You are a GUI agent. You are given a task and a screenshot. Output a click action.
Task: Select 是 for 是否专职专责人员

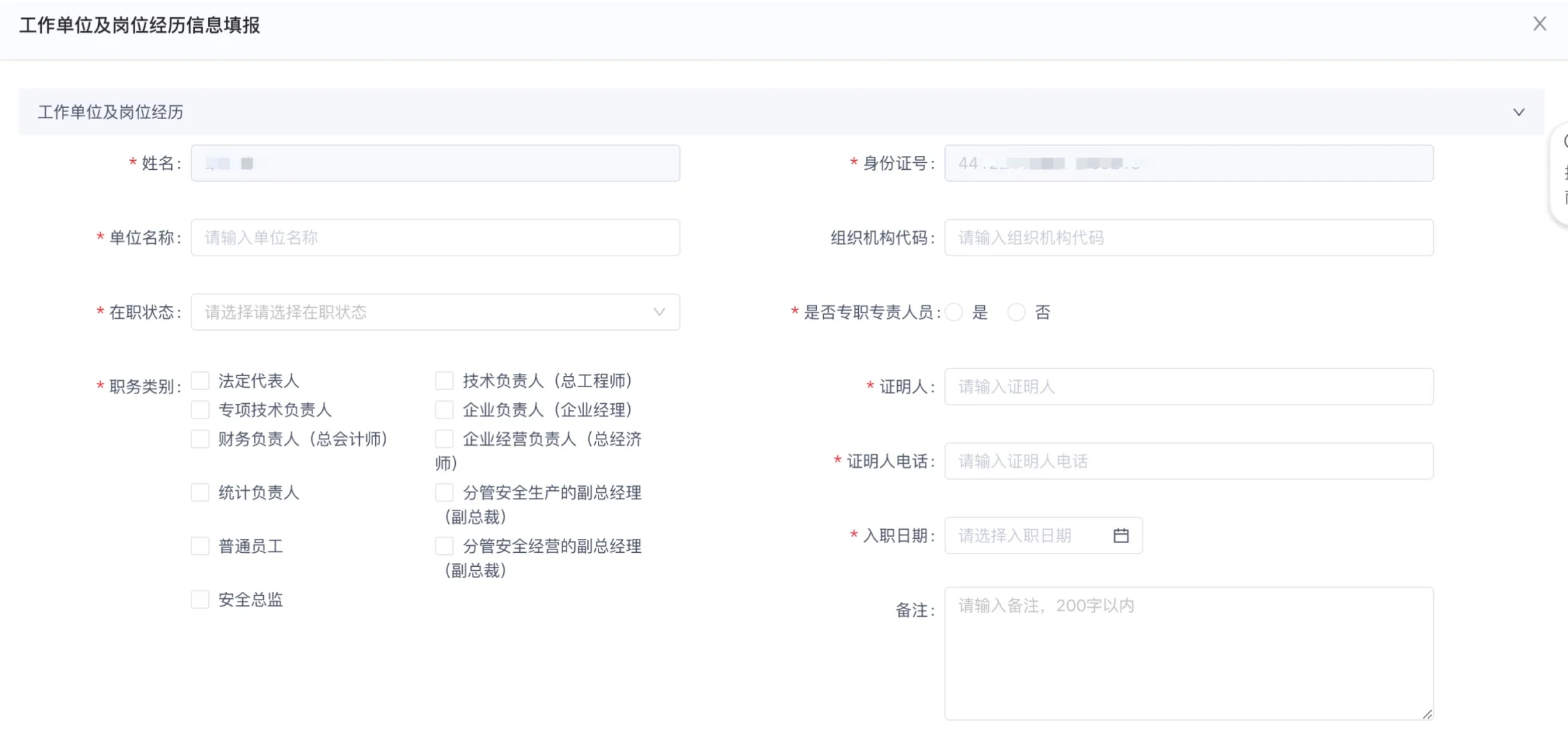pos(955,313)
